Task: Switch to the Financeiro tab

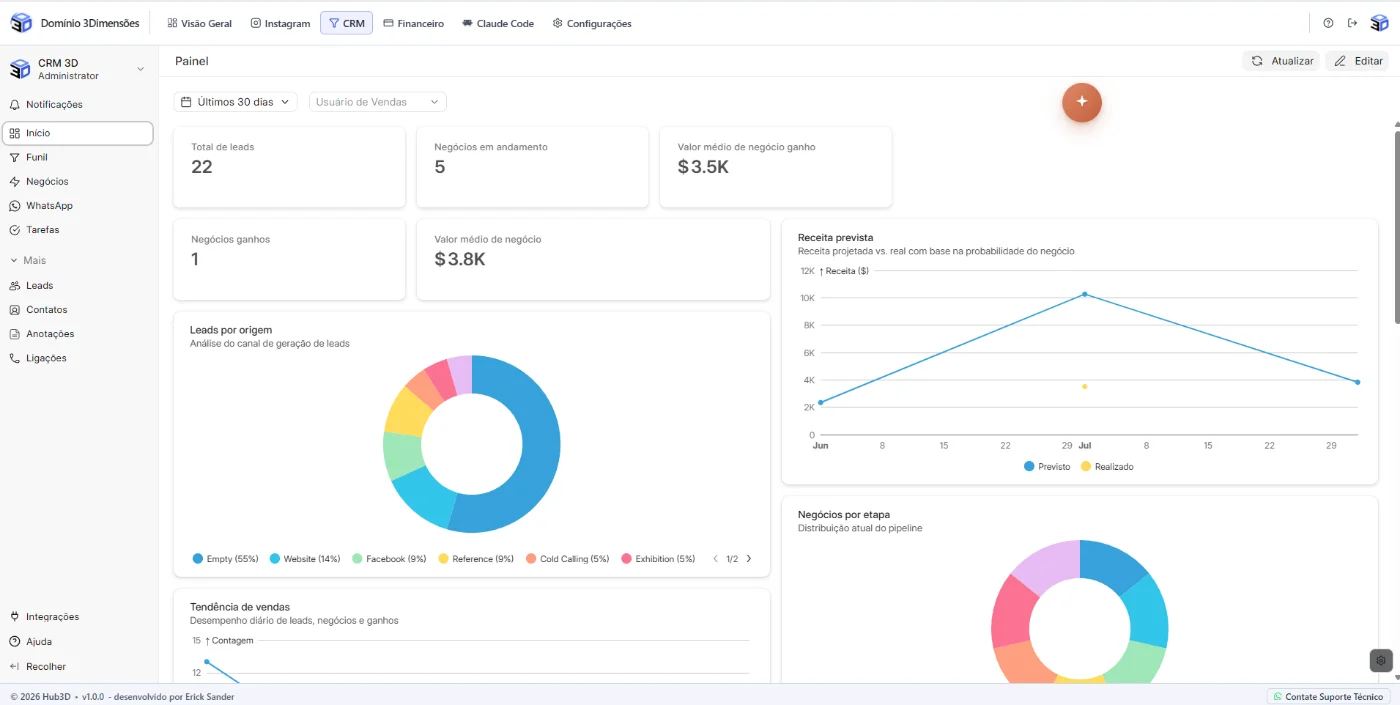Action: pos(414,23)
